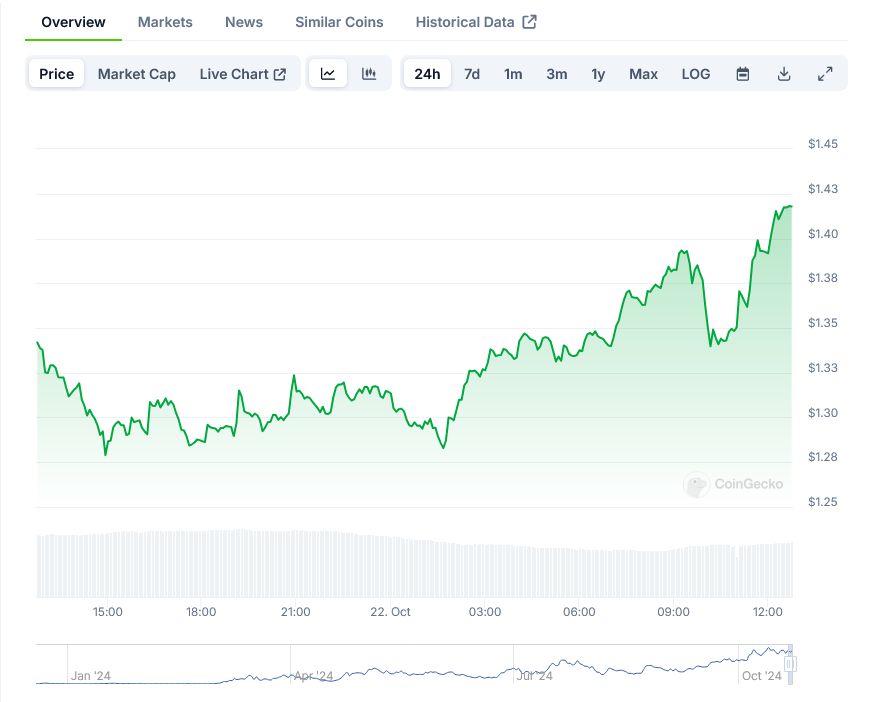Switch to the candlestick chart icon

tap(369, 74)
